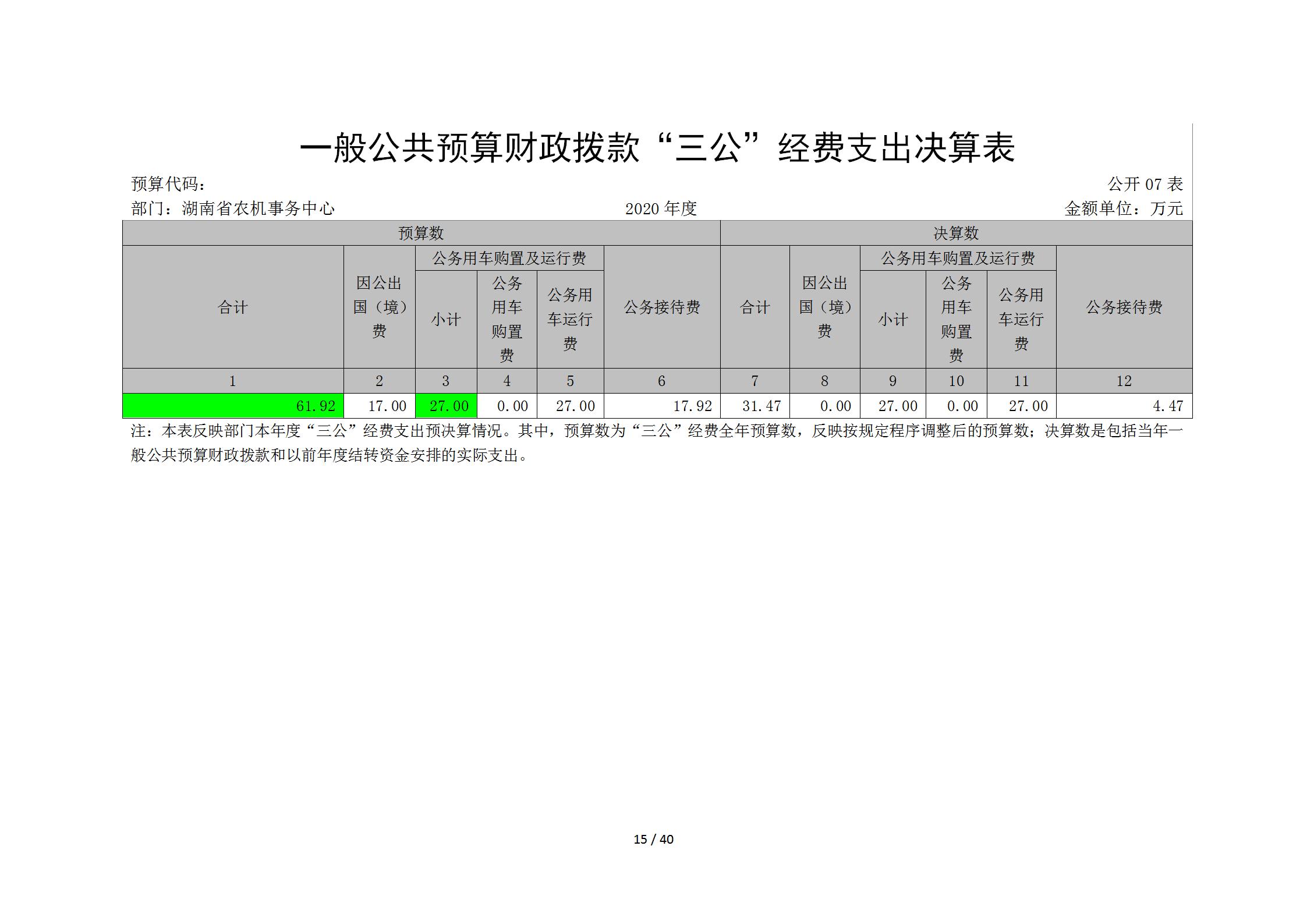Select value 31.47 in data row
1307x924 pixels.
[x=755, y=406]
